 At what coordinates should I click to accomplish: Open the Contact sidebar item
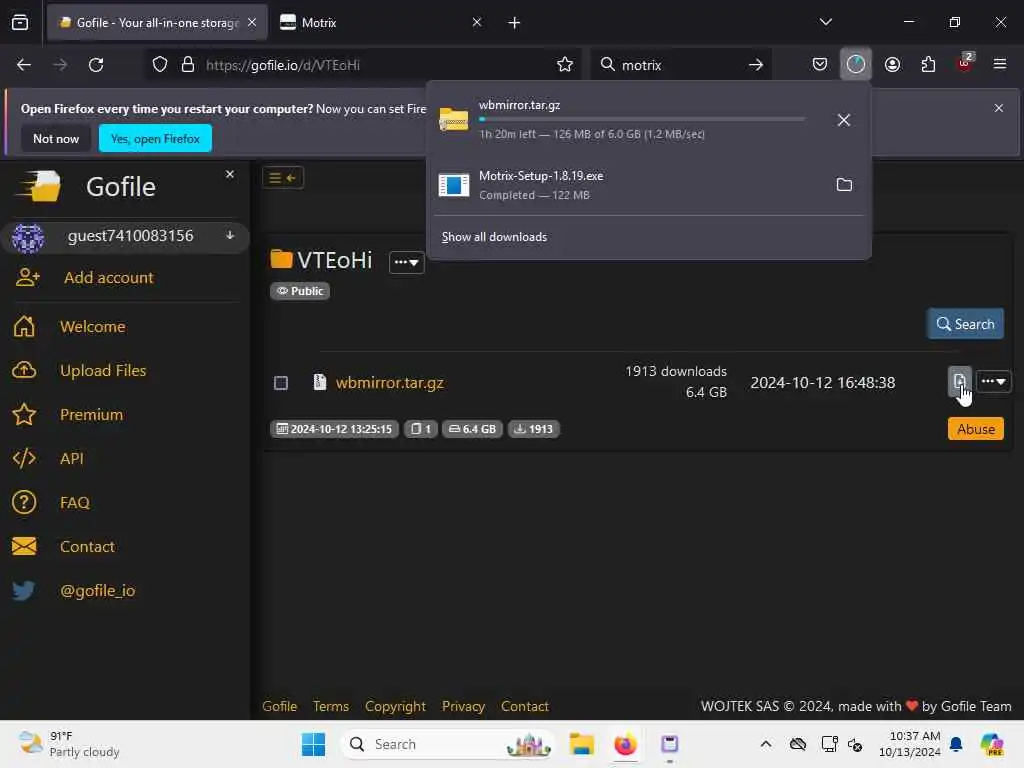pyautogui.click(x=87, y=547)
